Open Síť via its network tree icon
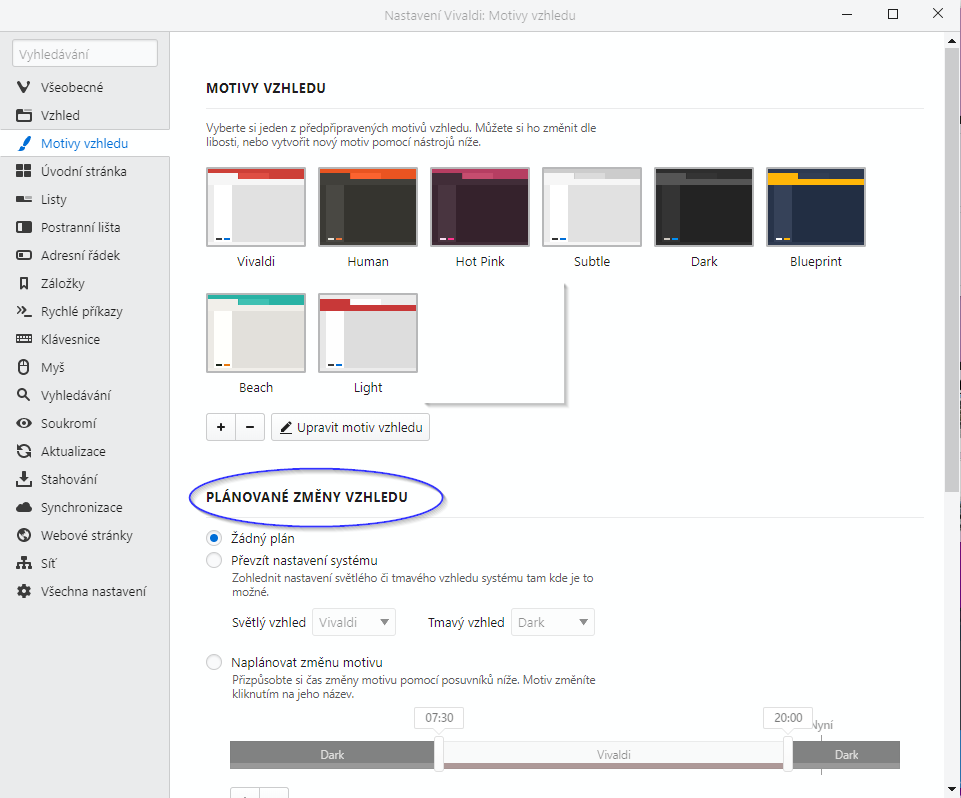Image resolution: width=961 pixels, height=798 pixels. pos(23,563)
